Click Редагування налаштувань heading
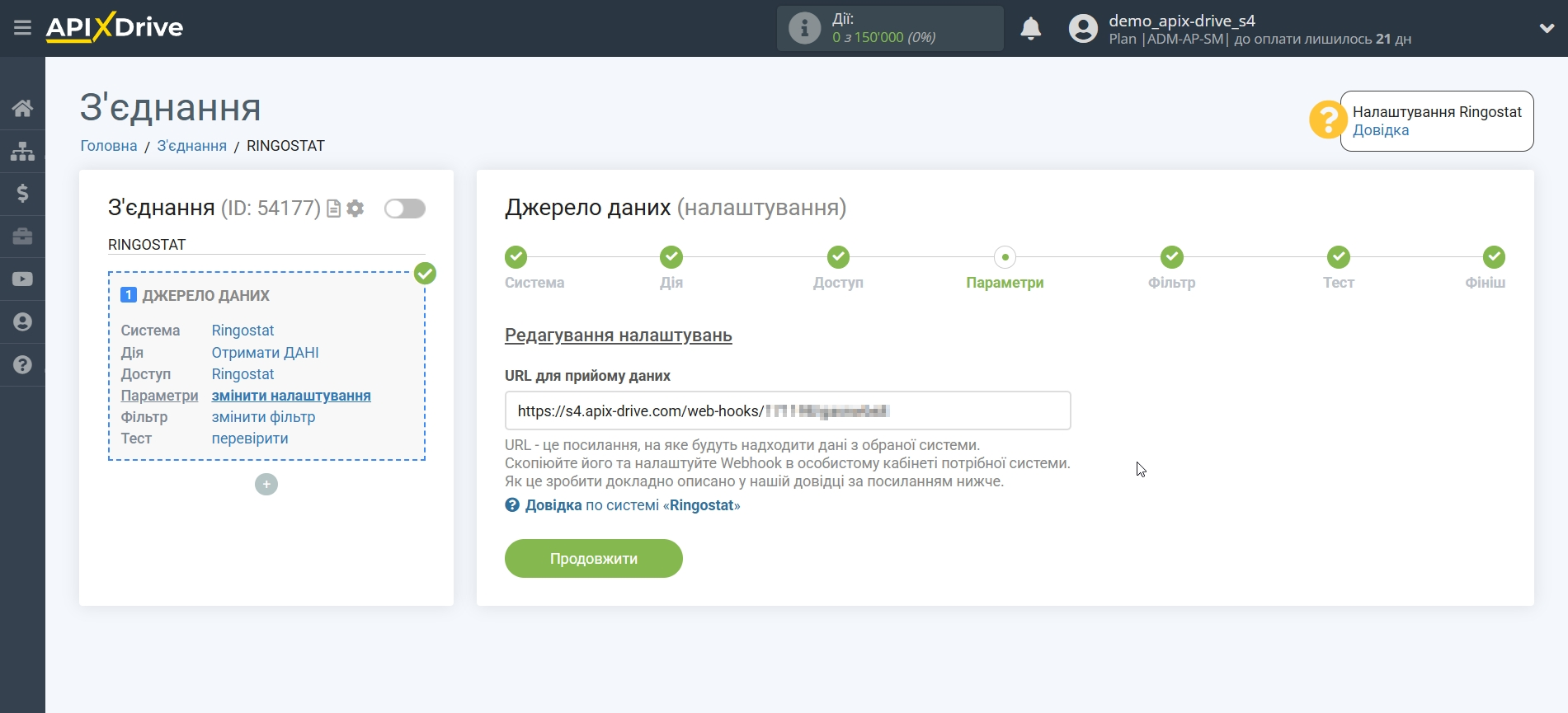 point(619,335)
